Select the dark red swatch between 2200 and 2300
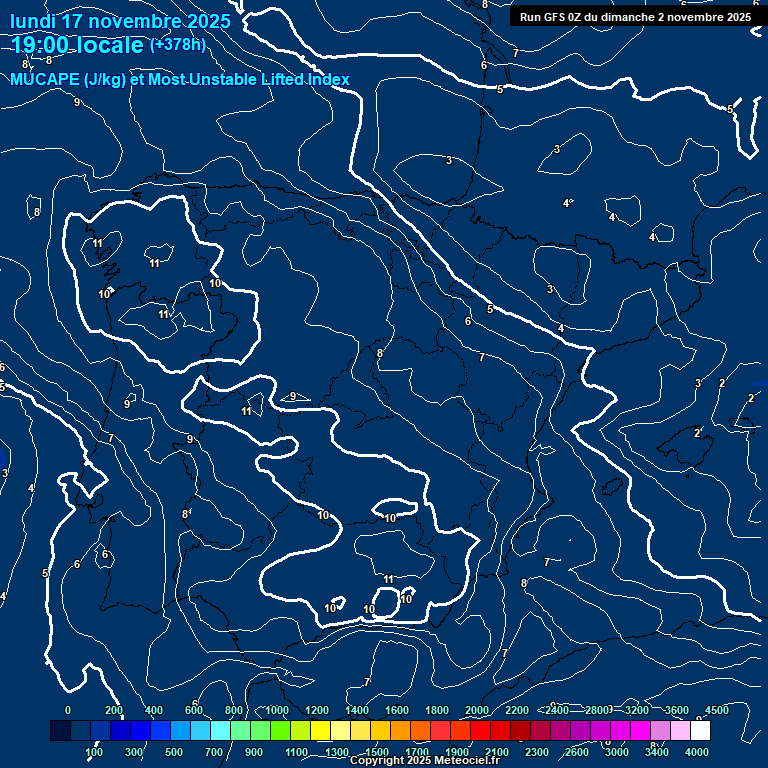768x768 pixels. pos(521,730)
